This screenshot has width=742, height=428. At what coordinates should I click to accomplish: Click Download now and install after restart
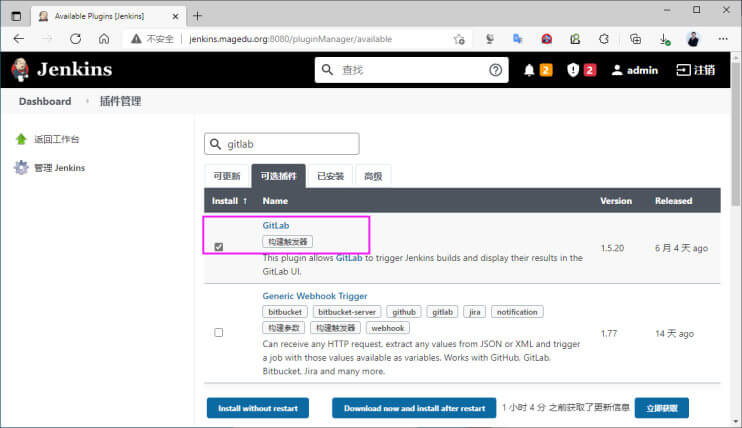[414, 408]
